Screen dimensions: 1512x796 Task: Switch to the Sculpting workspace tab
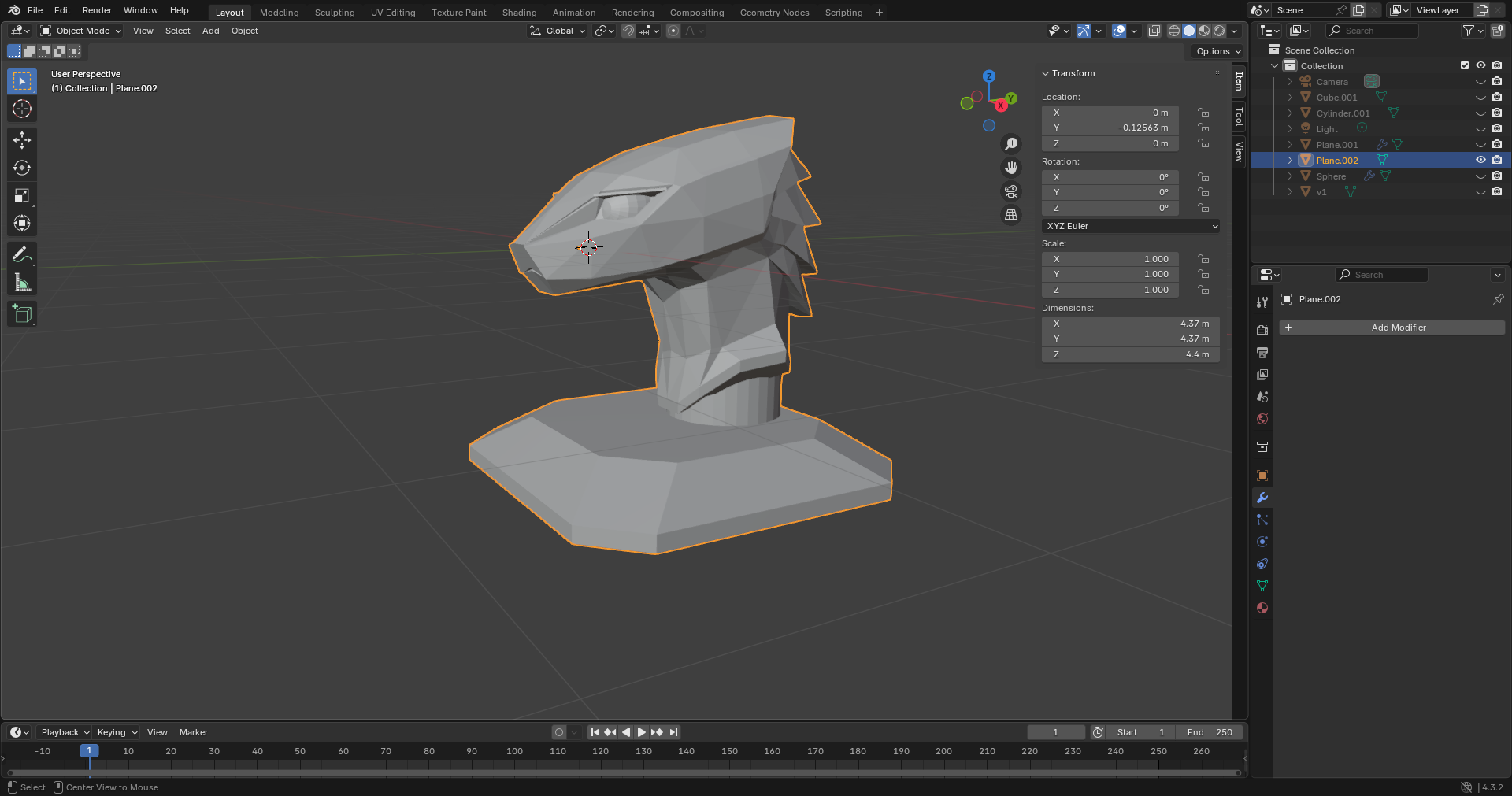(x=335, y=13)
